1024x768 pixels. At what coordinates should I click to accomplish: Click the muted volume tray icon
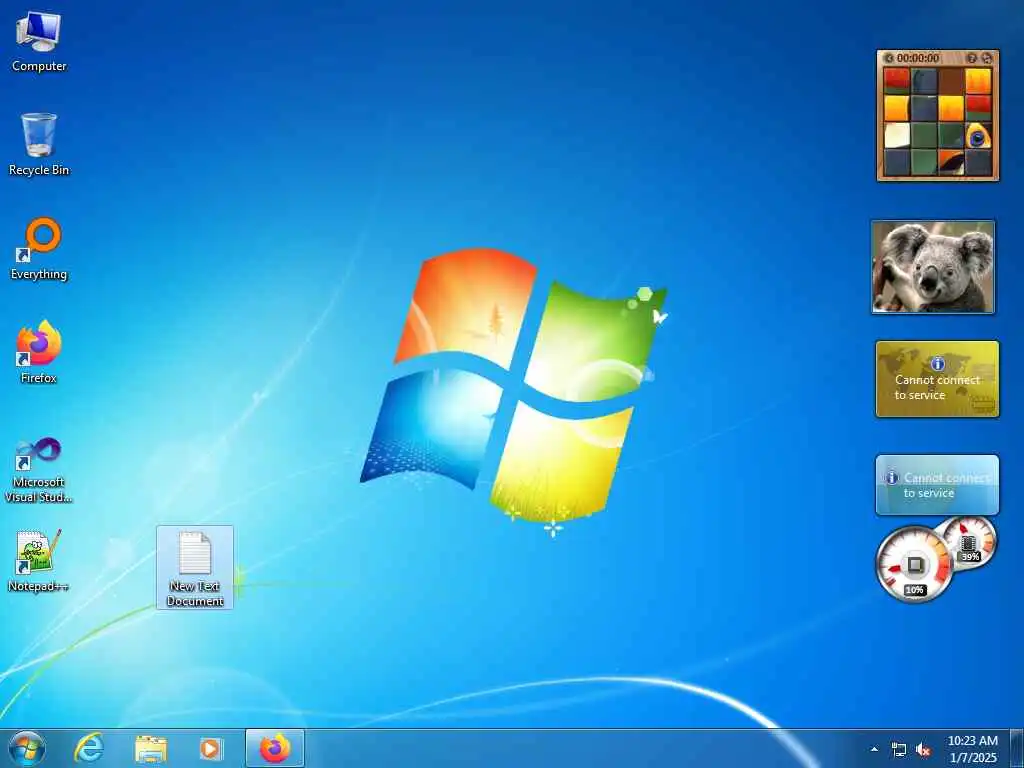point(923,750)
